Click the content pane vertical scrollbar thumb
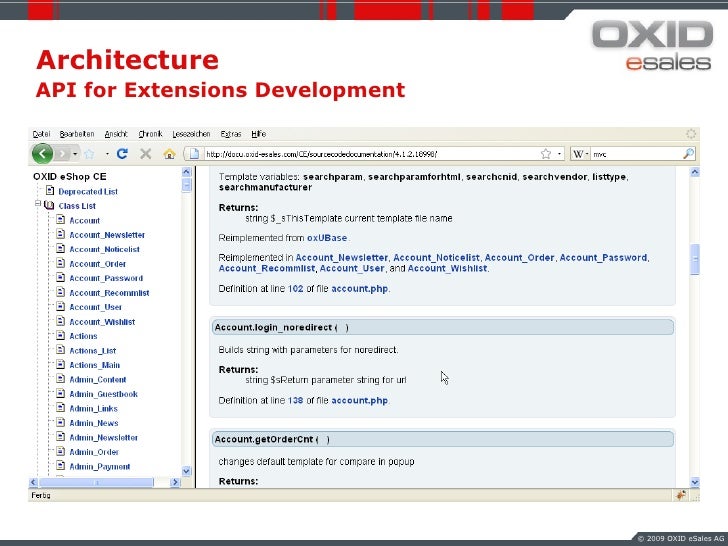The width and height of the screenshot is (728, 546). coord(695,259)
